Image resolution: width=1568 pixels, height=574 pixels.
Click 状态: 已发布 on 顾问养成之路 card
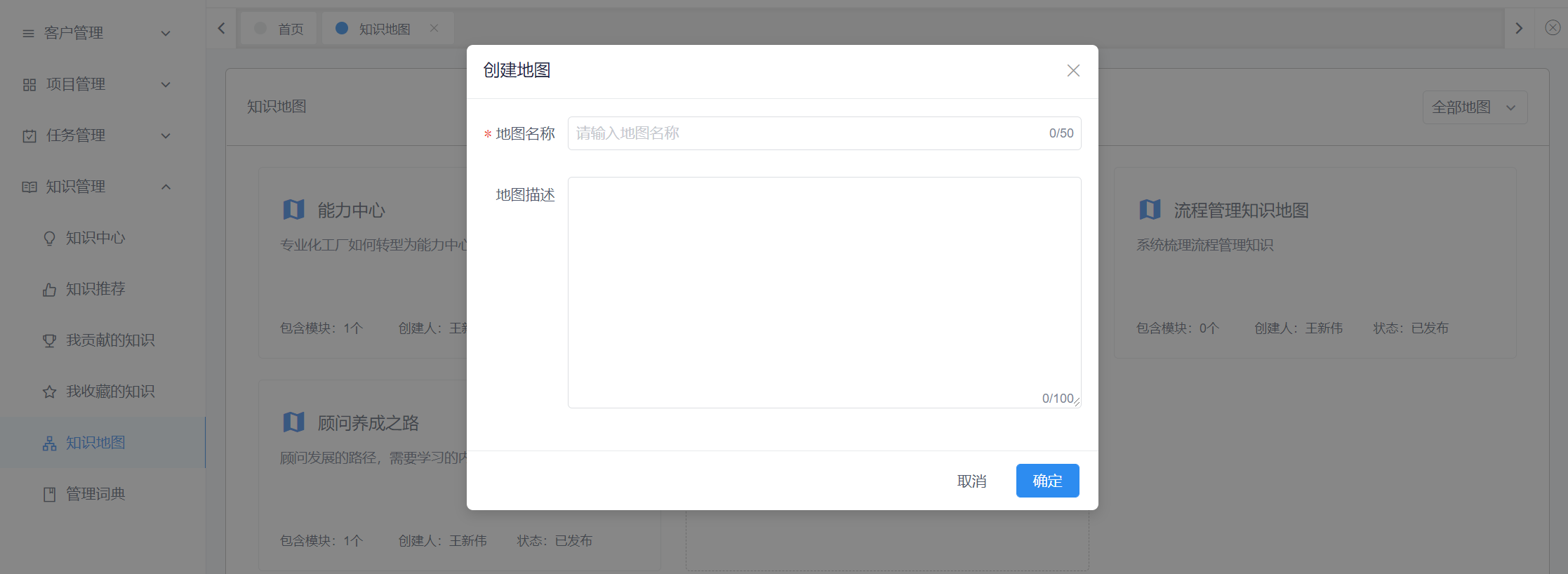554,541
